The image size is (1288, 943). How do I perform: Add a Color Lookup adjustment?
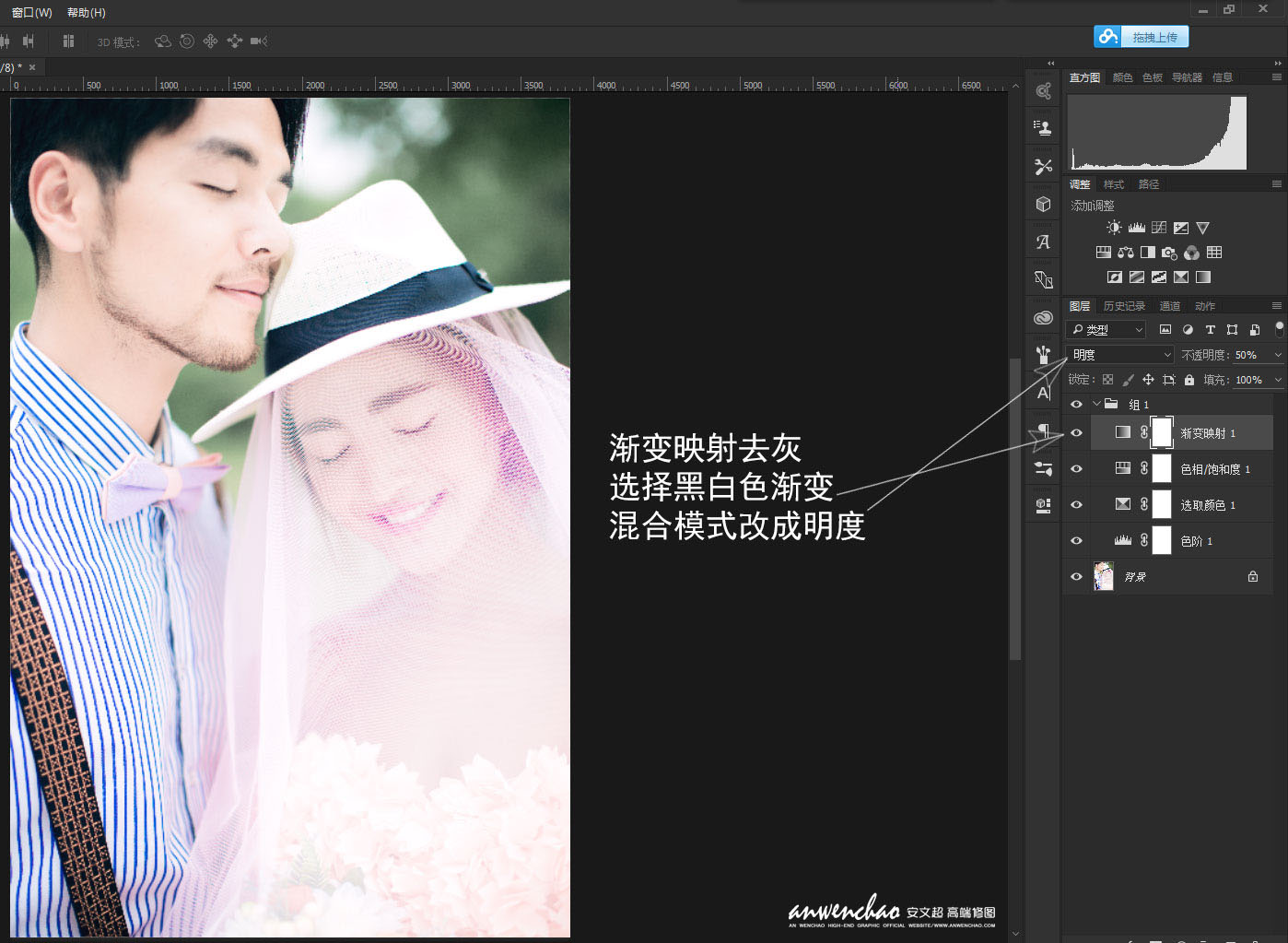click(x=1214, y=252)
